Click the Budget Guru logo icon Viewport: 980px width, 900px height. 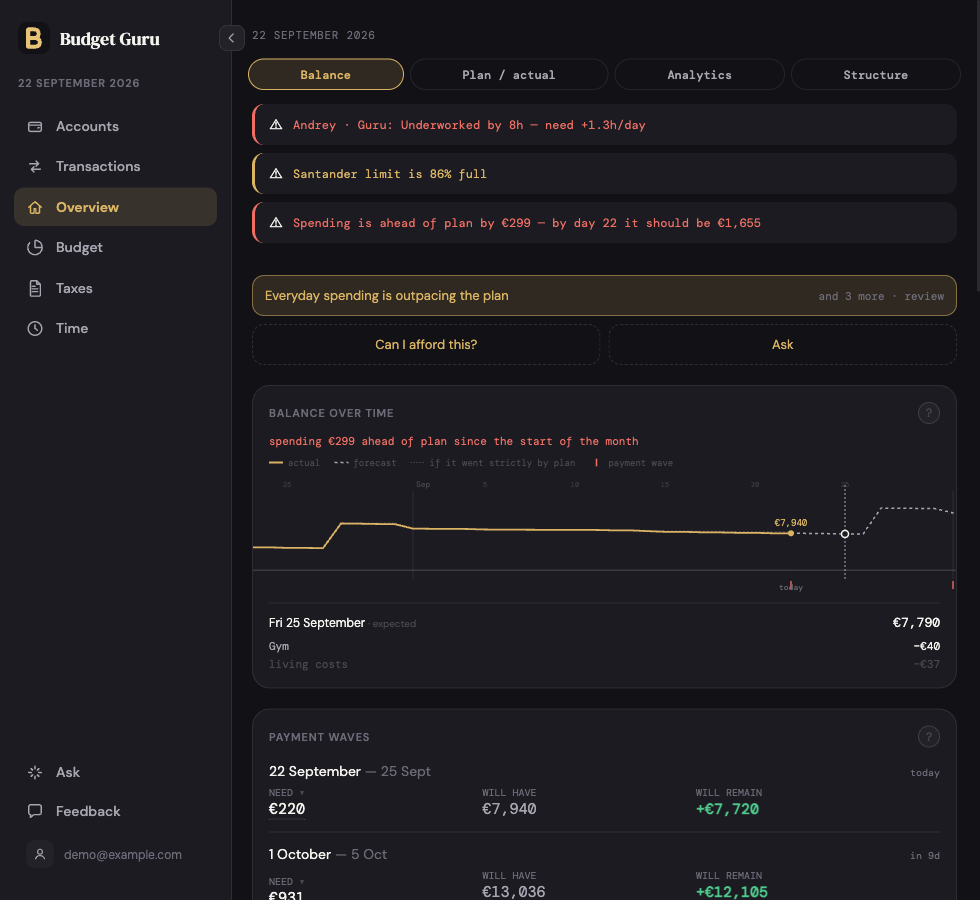(34, 38)
